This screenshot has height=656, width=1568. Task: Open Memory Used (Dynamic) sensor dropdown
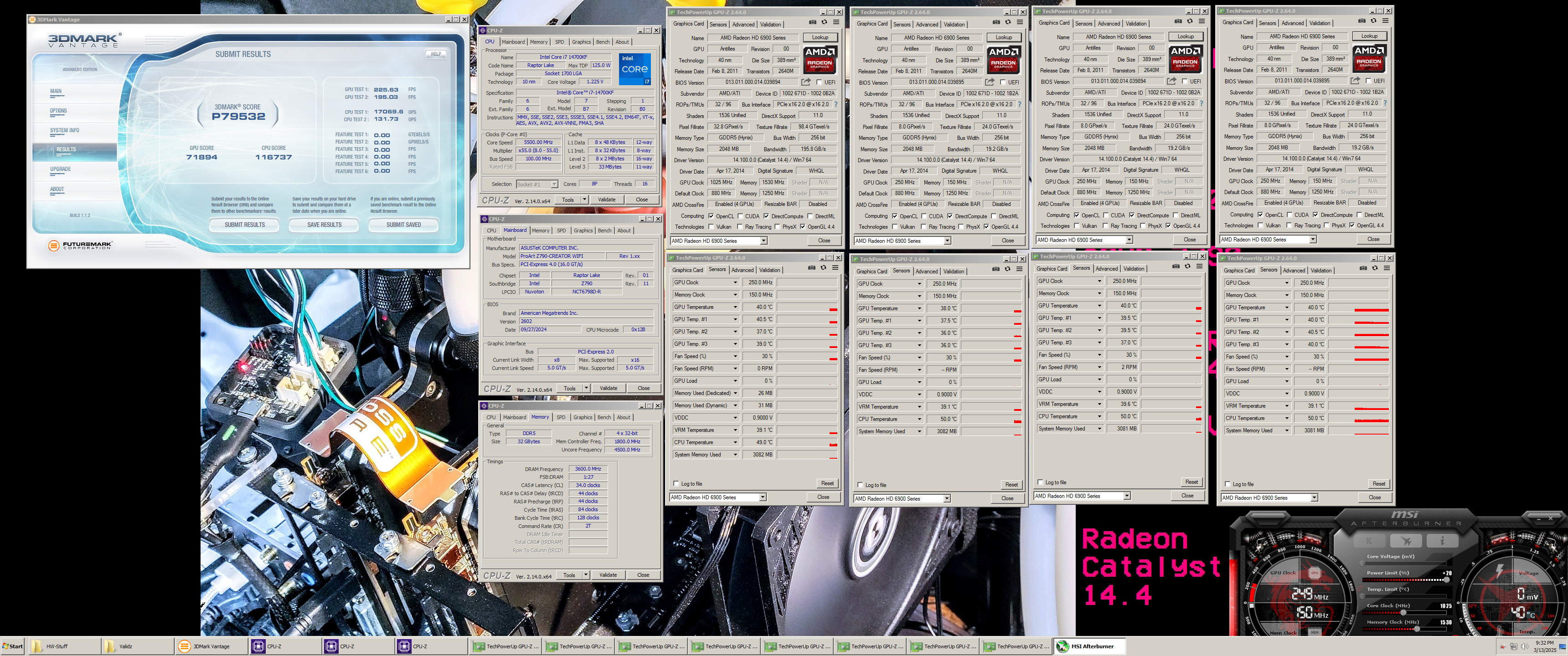[x=735, y=405]
